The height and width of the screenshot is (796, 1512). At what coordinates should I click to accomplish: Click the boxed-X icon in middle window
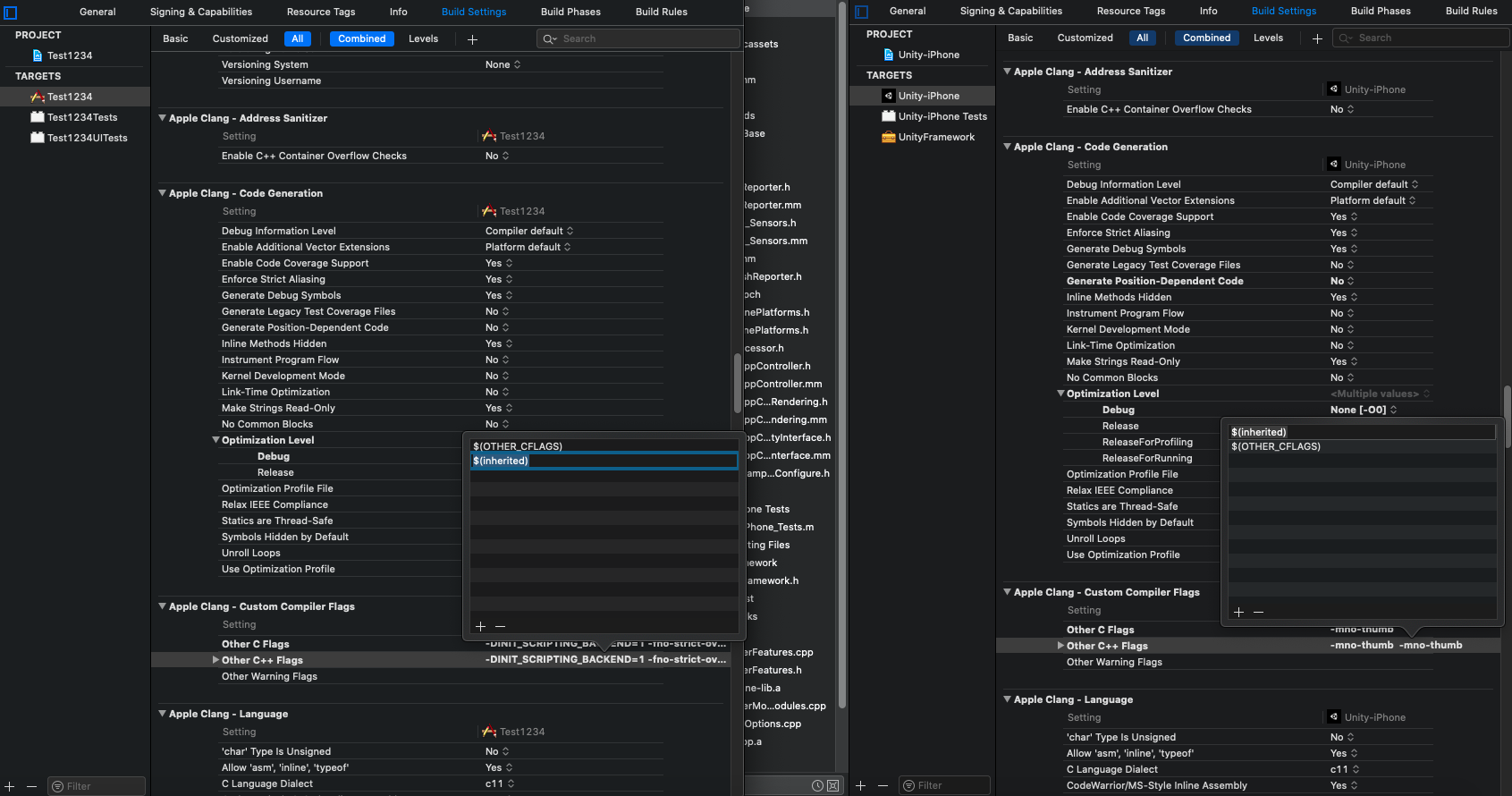832,785
